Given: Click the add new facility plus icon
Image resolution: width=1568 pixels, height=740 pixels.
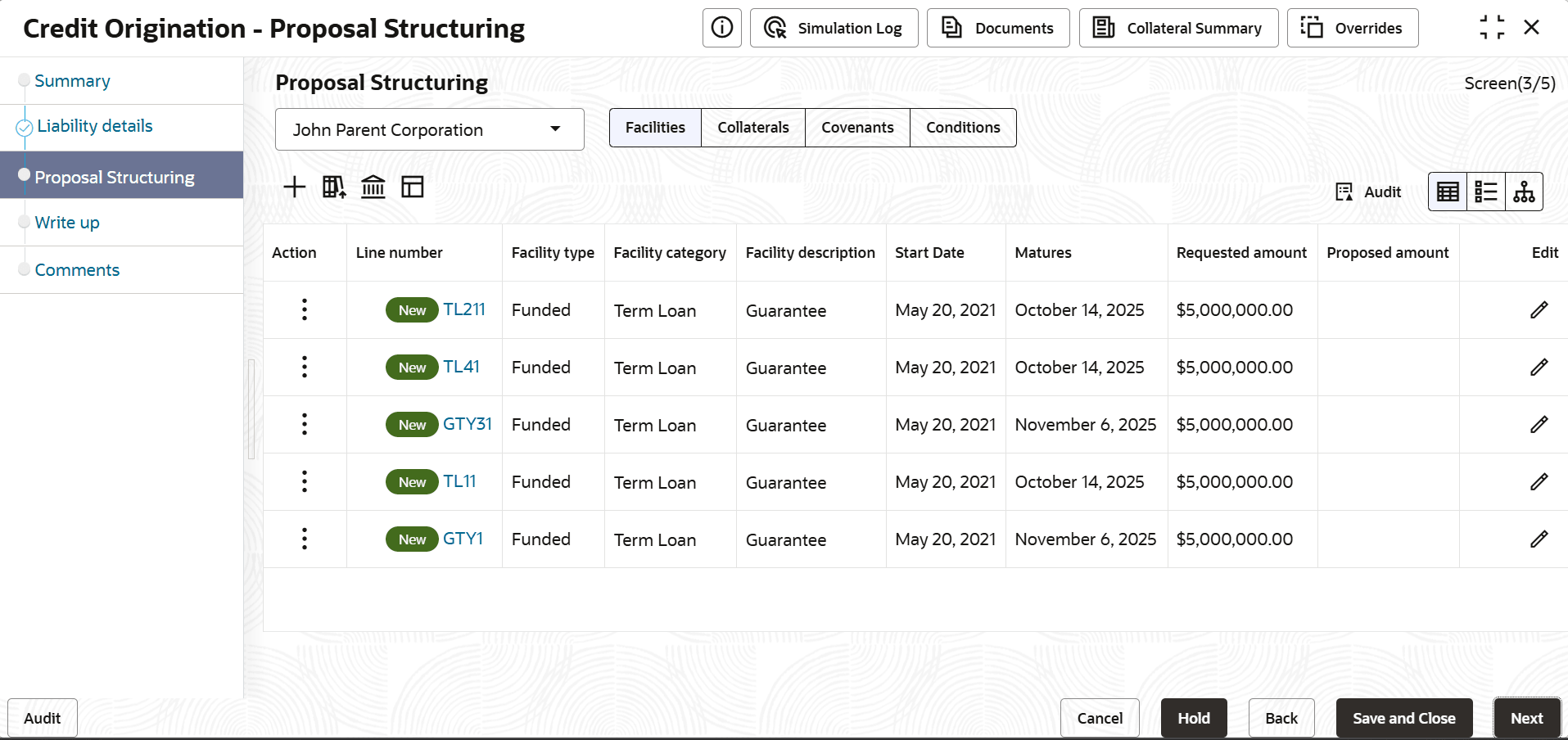Looking at the screenshot, I should 294,187.
